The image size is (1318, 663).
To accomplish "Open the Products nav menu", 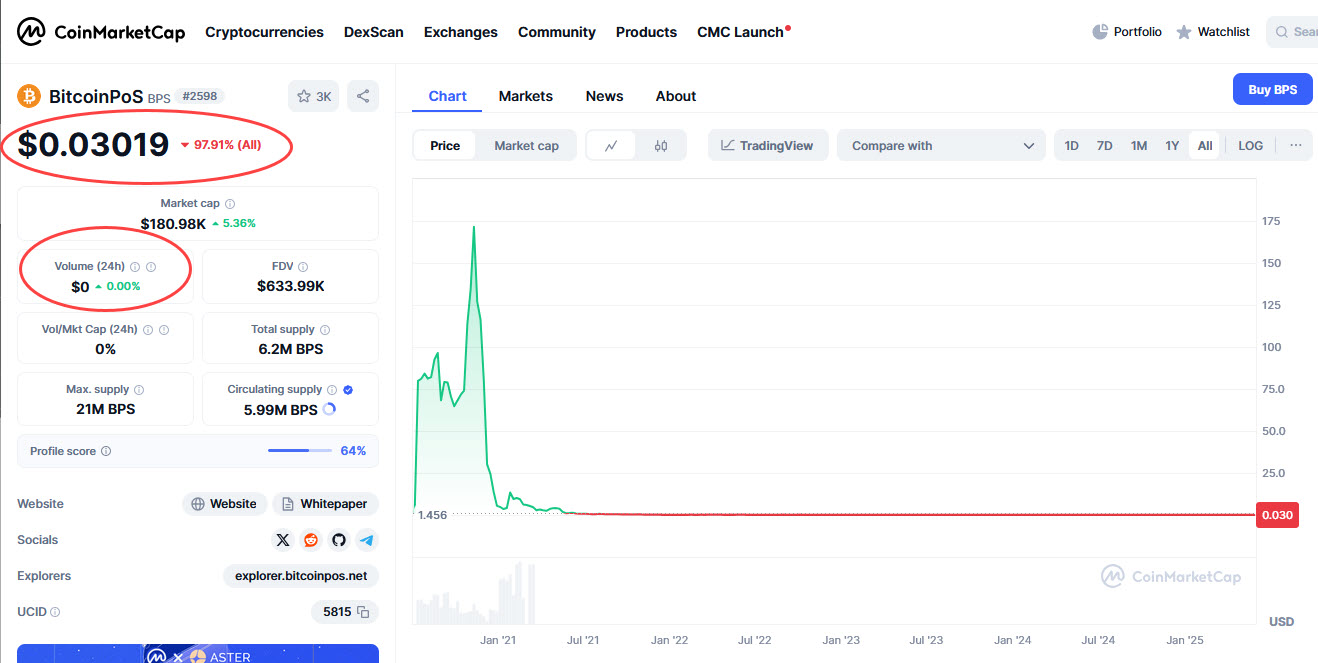I will point(646,32).
